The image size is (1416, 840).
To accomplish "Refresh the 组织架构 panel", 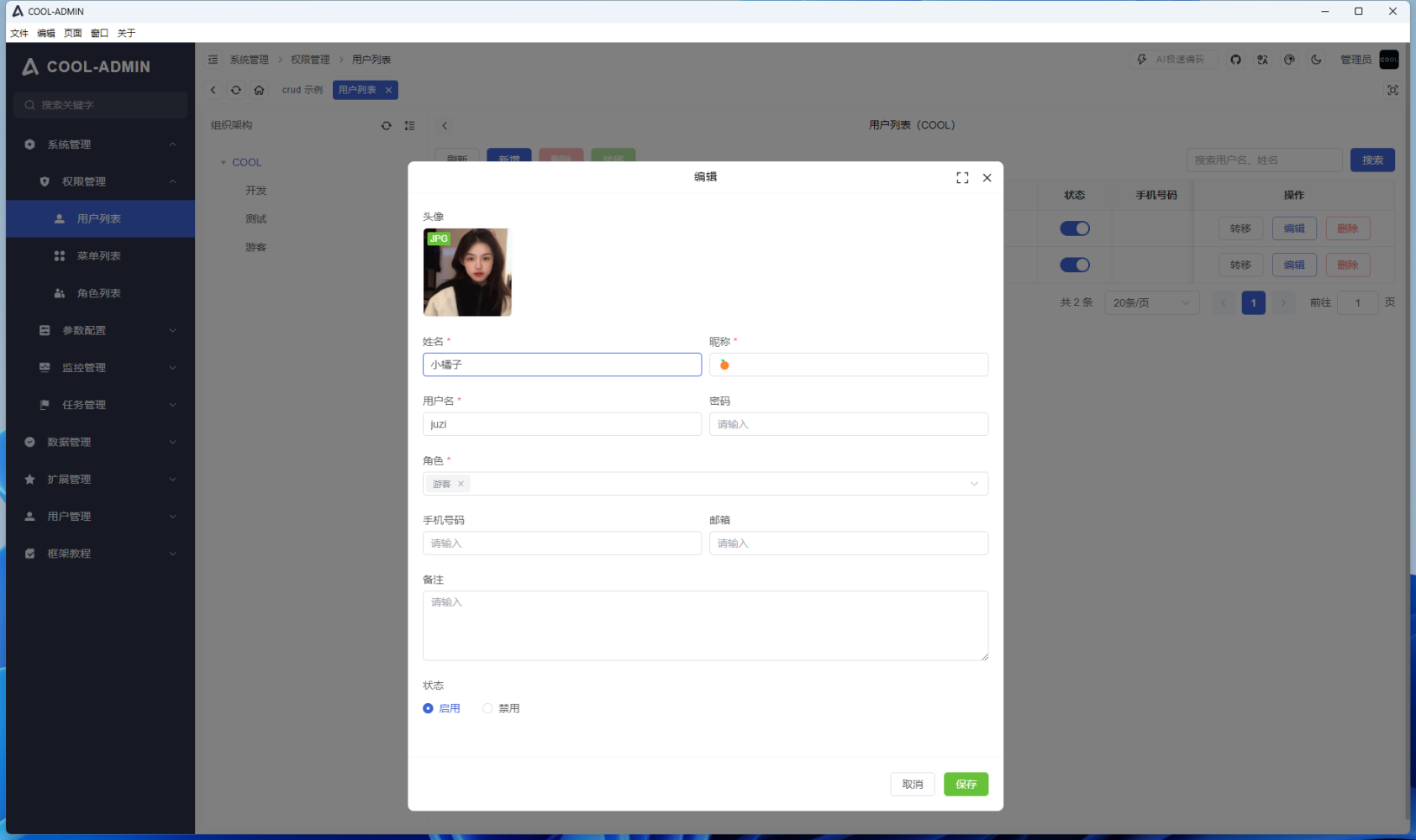I will (x=386, y=125).
